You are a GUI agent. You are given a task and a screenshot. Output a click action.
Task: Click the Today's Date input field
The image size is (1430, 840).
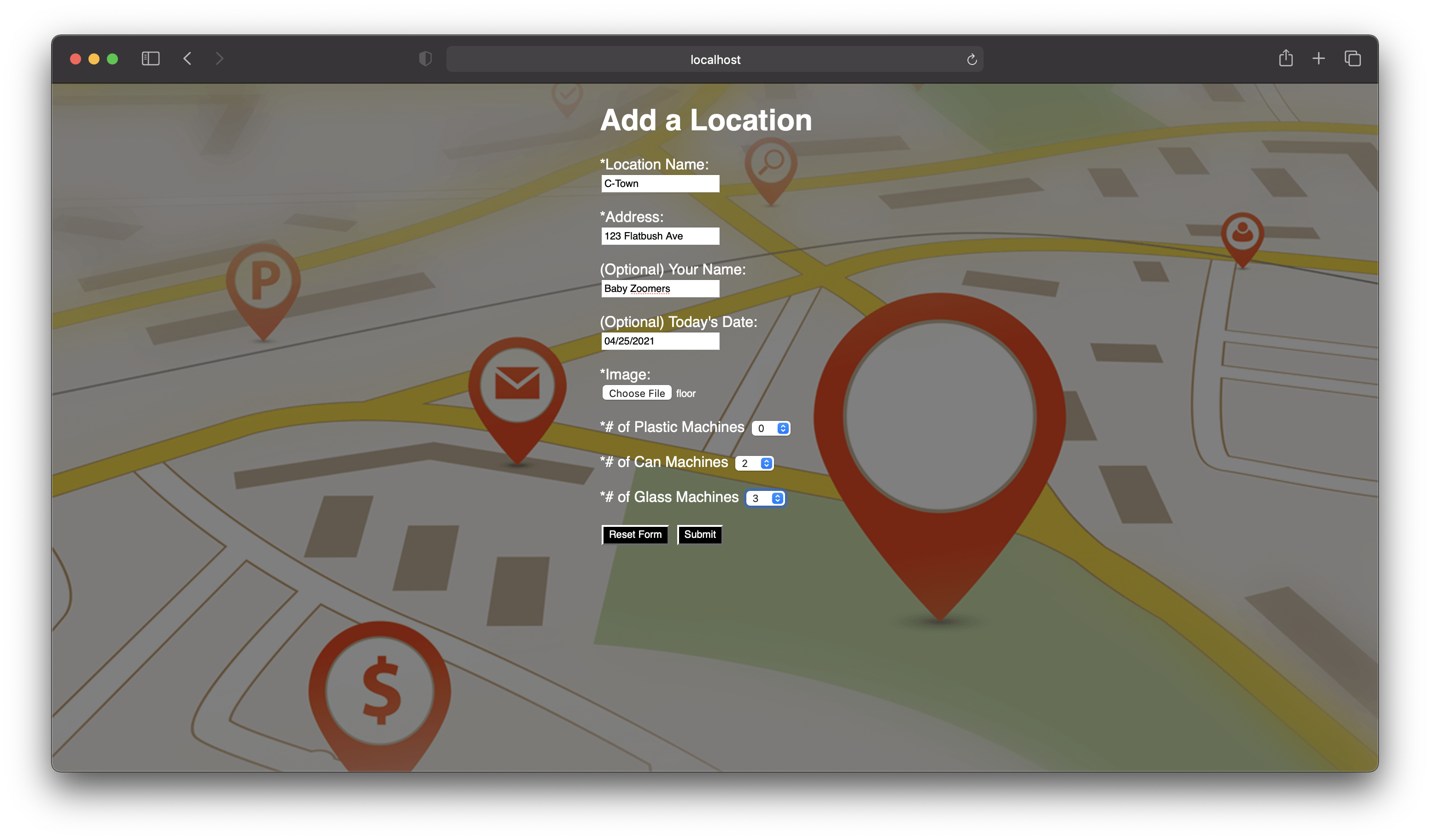[660, 341]
